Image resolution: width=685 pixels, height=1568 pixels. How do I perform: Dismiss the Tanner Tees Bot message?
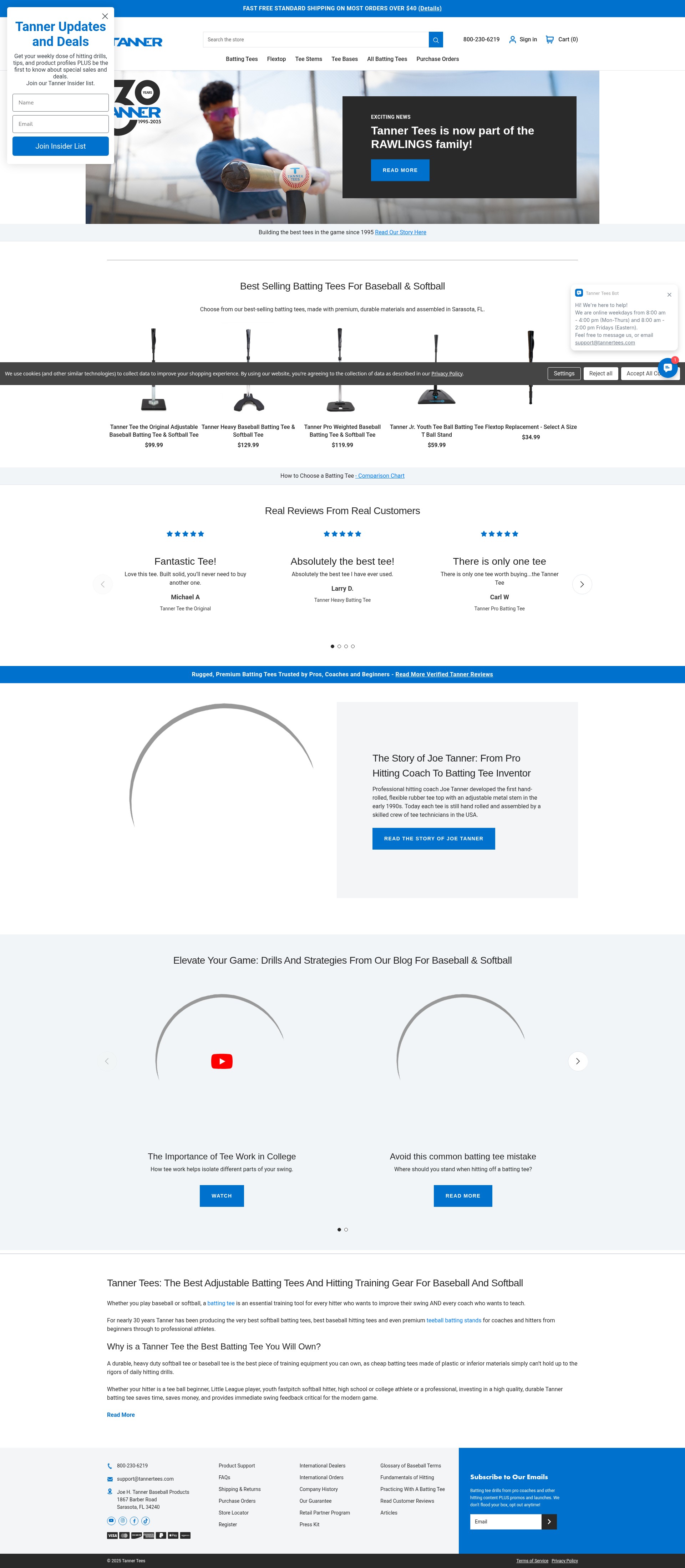pyautogui.click(x=669, y=294)
